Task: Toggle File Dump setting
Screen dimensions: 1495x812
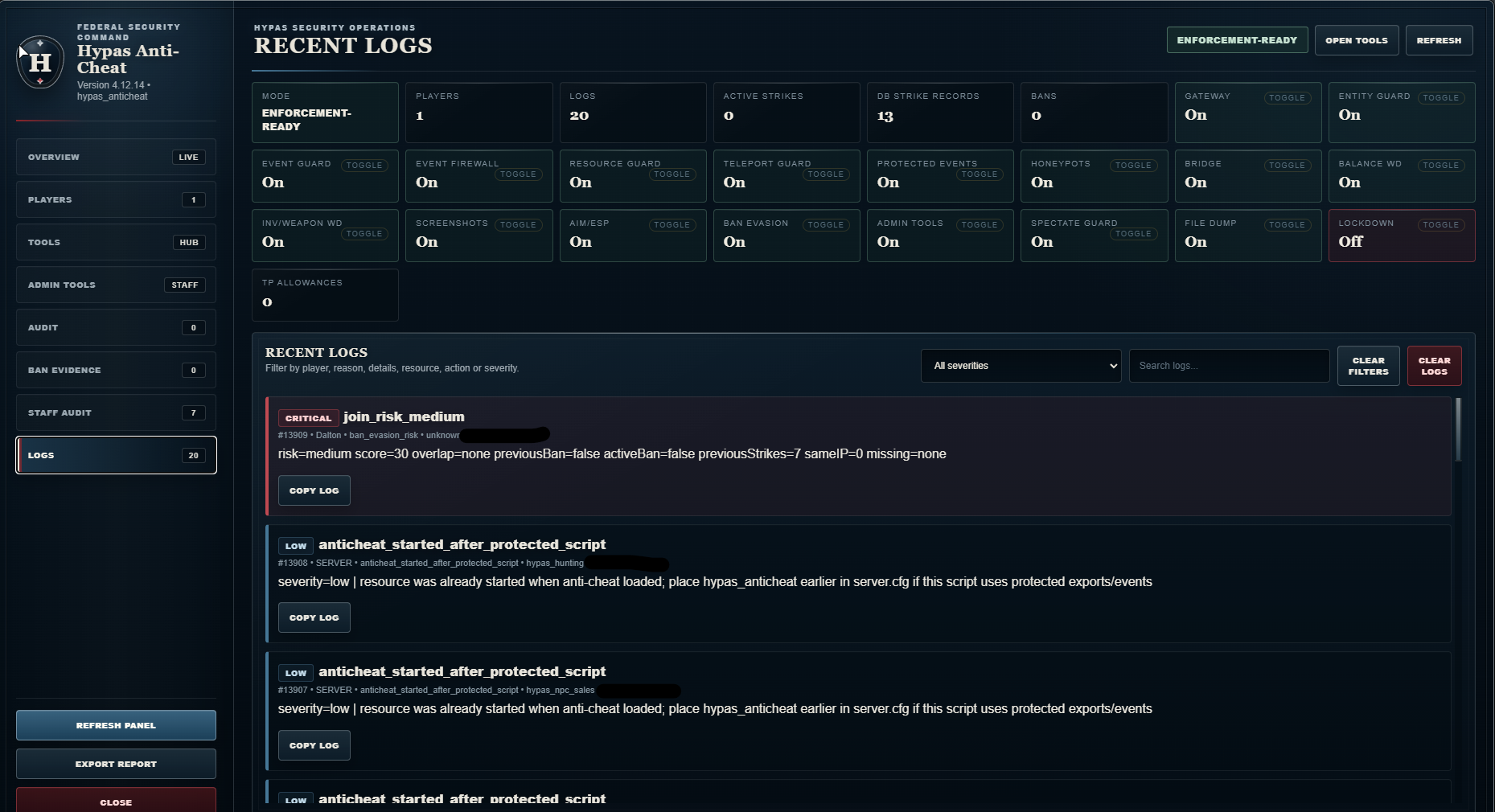Action: [1287, 225]
